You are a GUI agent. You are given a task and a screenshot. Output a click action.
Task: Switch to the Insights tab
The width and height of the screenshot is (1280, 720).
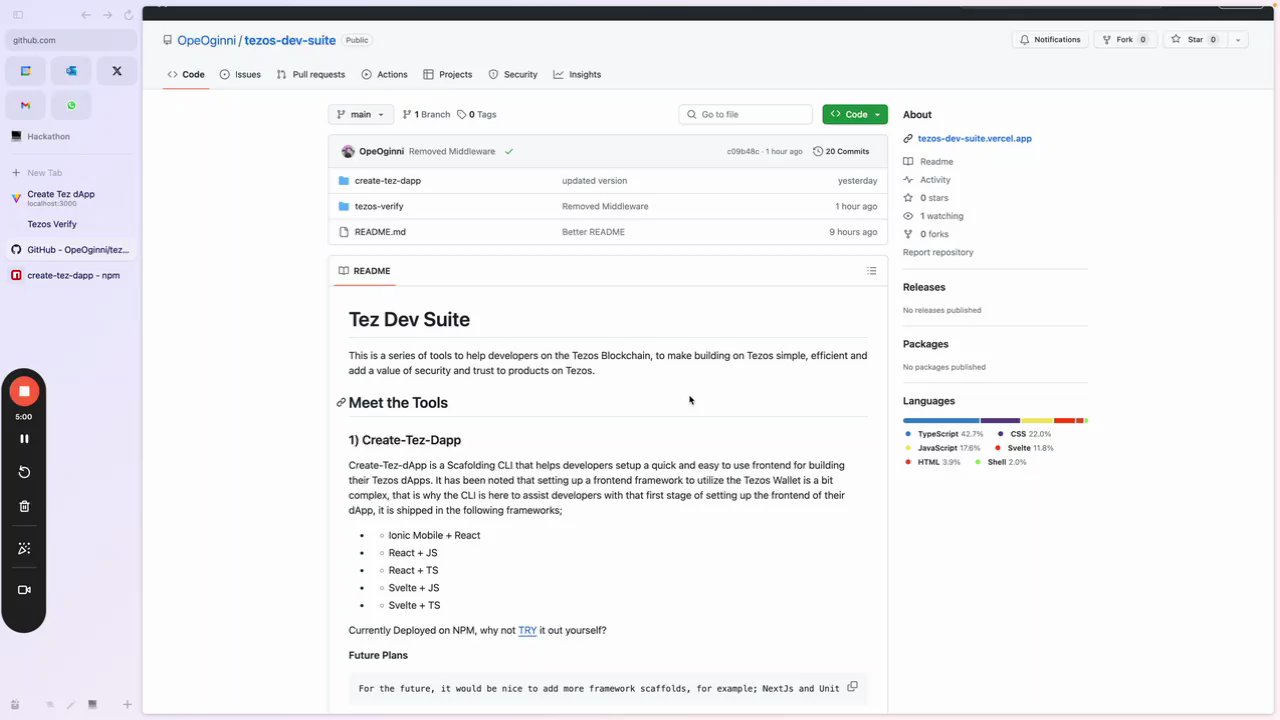(577, 75)
